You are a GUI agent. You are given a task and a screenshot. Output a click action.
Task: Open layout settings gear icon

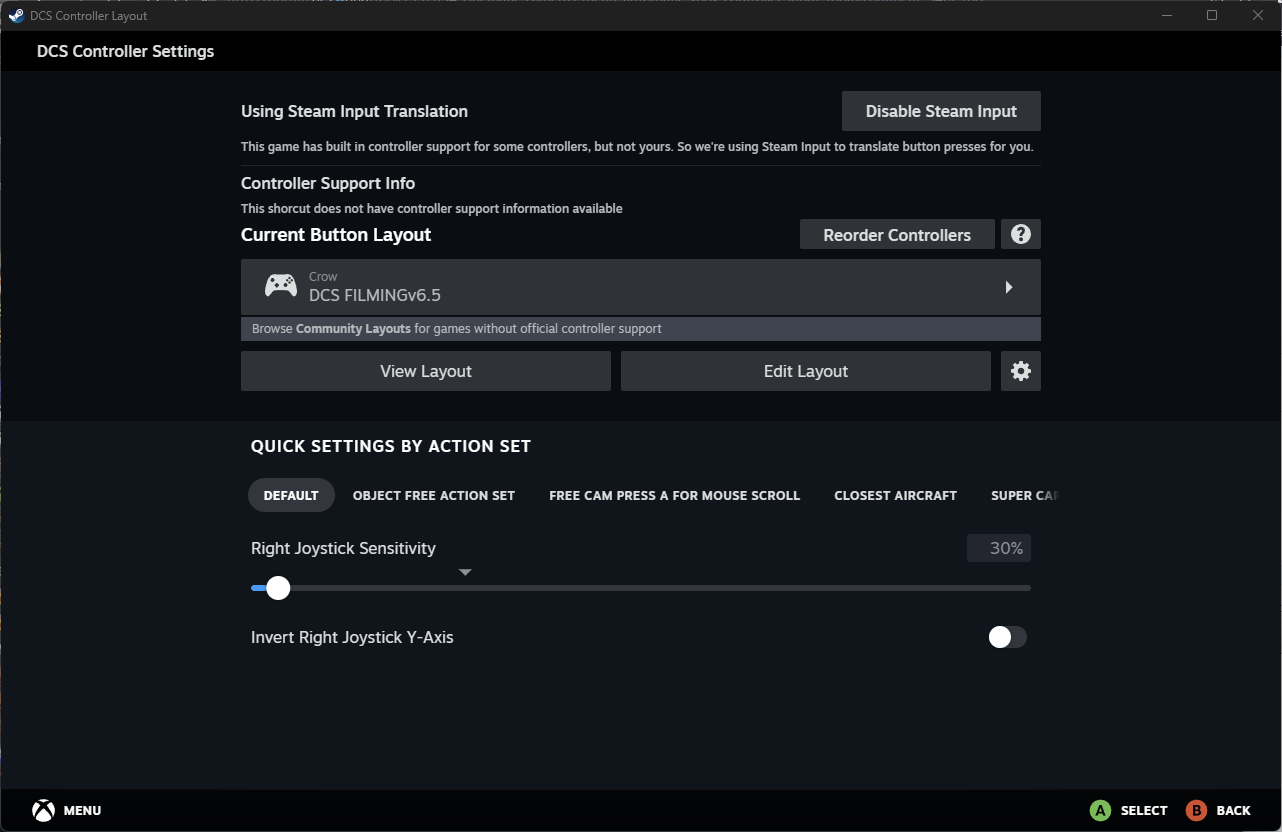point(1021,371)
